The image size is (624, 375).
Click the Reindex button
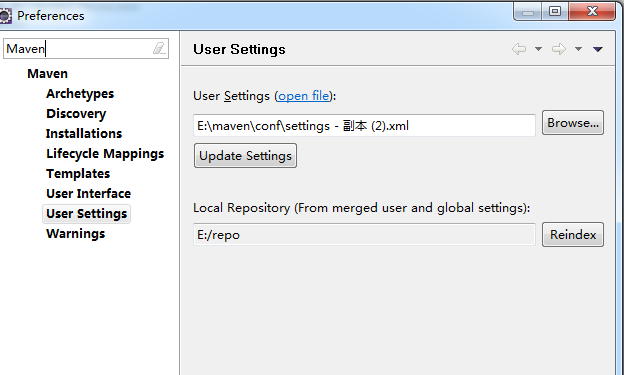tap(573, 234)
